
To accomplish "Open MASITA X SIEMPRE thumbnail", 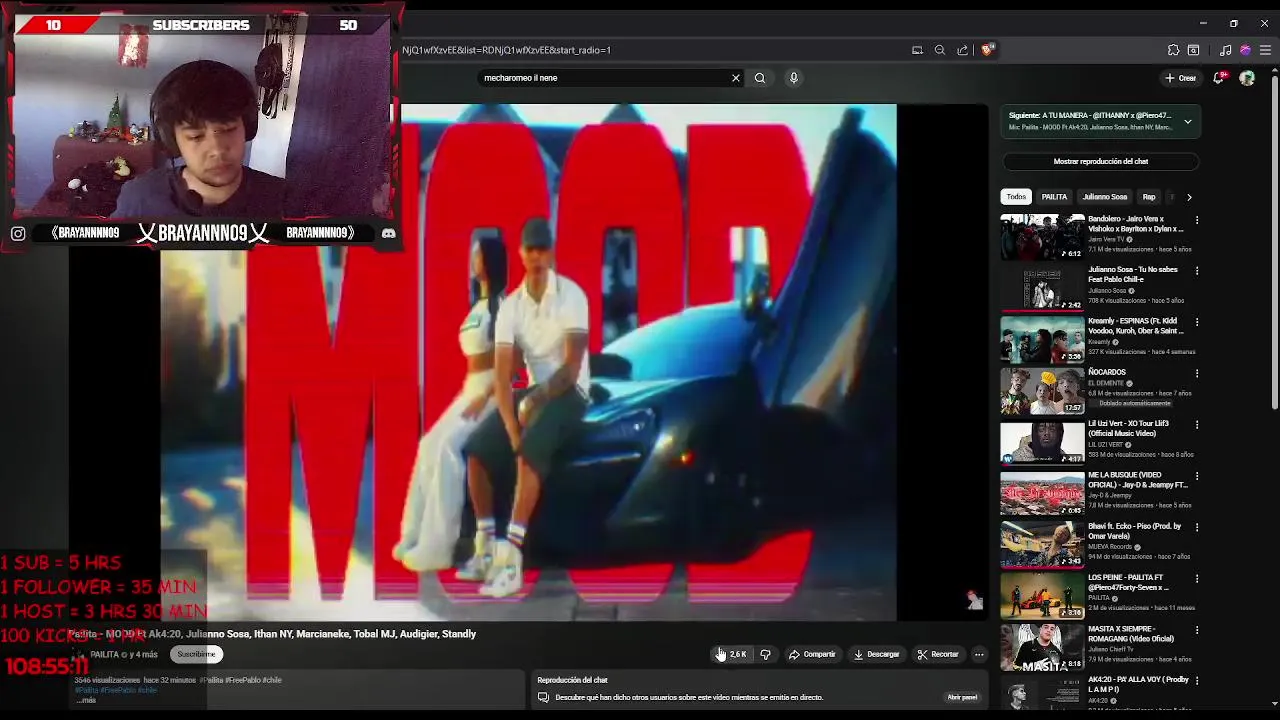I will point(1042,647).
